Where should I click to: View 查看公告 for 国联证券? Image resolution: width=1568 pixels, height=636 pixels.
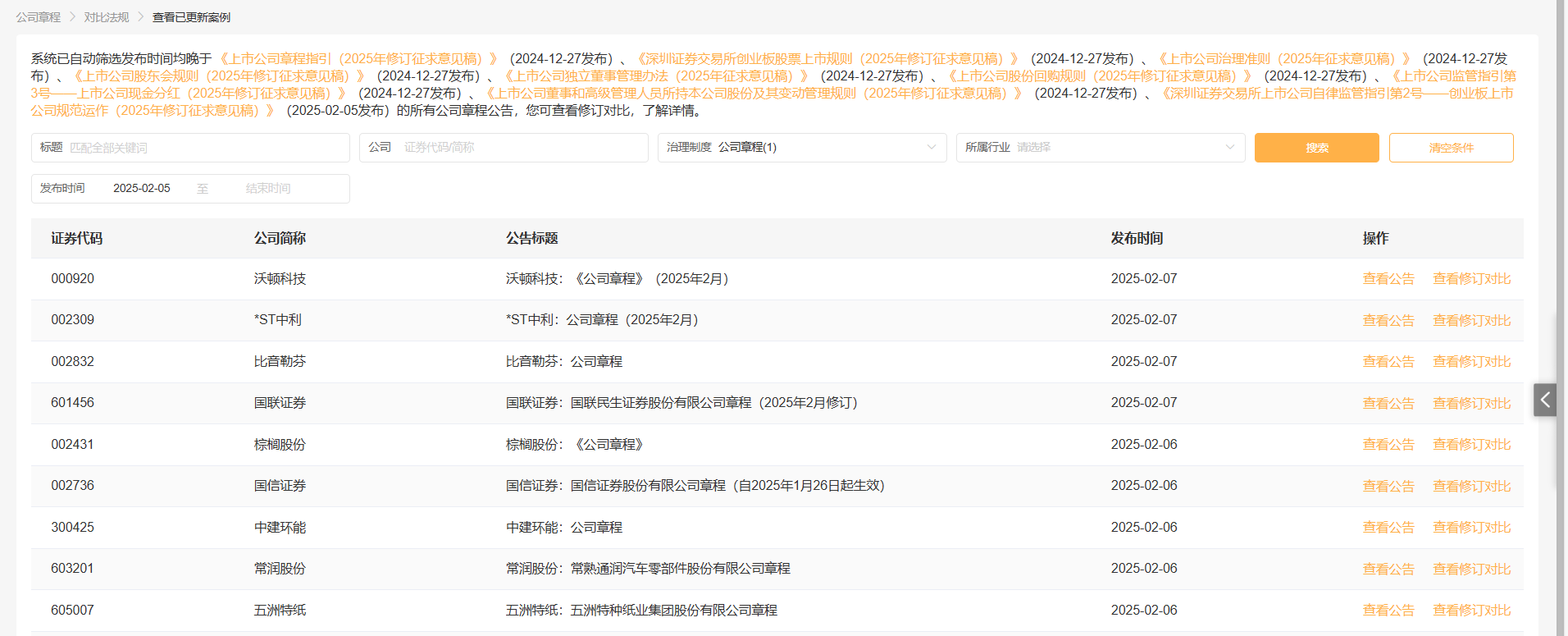[1388, 404]
